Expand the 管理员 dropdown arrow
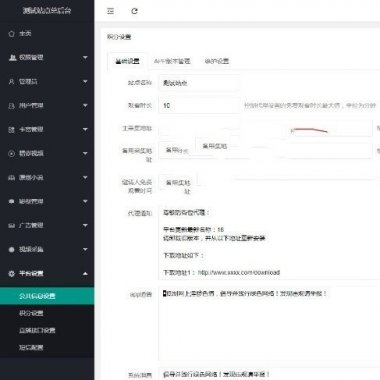Viewport: 380px width, 380px height. coord(85,82)
